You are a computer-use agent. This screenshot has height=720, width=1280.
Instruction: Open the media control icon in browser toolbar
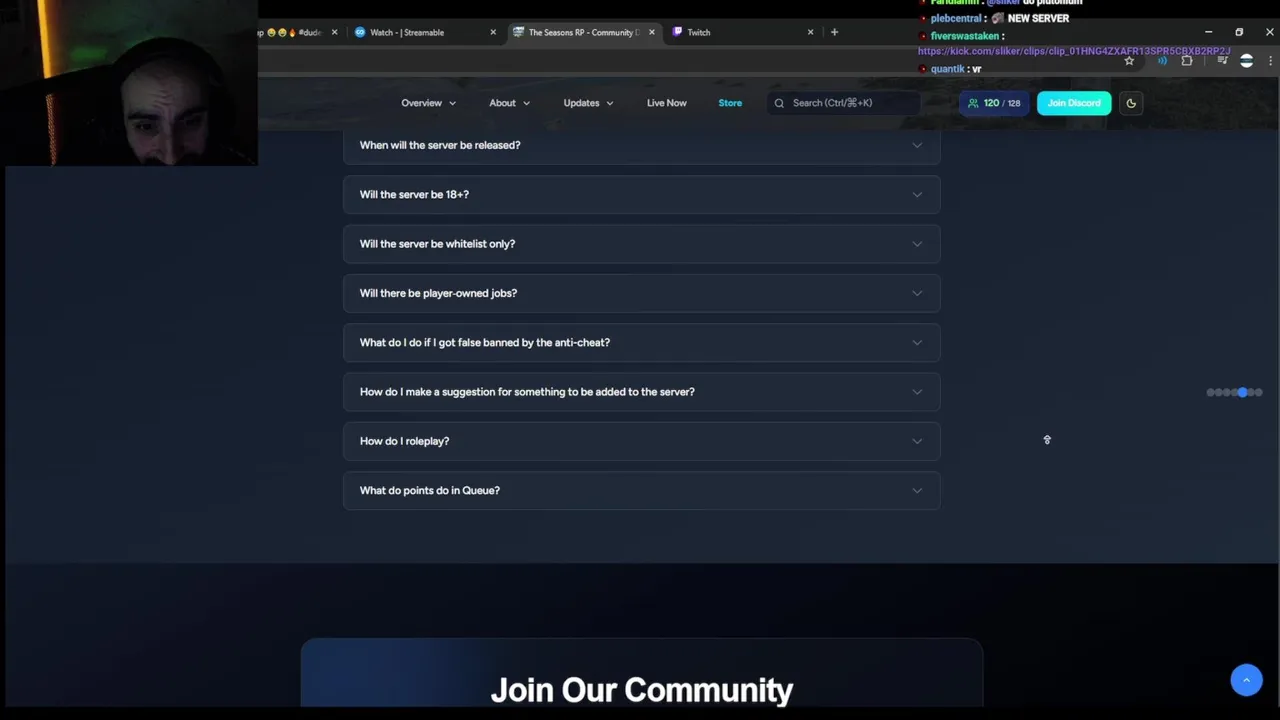point(1221,61)
